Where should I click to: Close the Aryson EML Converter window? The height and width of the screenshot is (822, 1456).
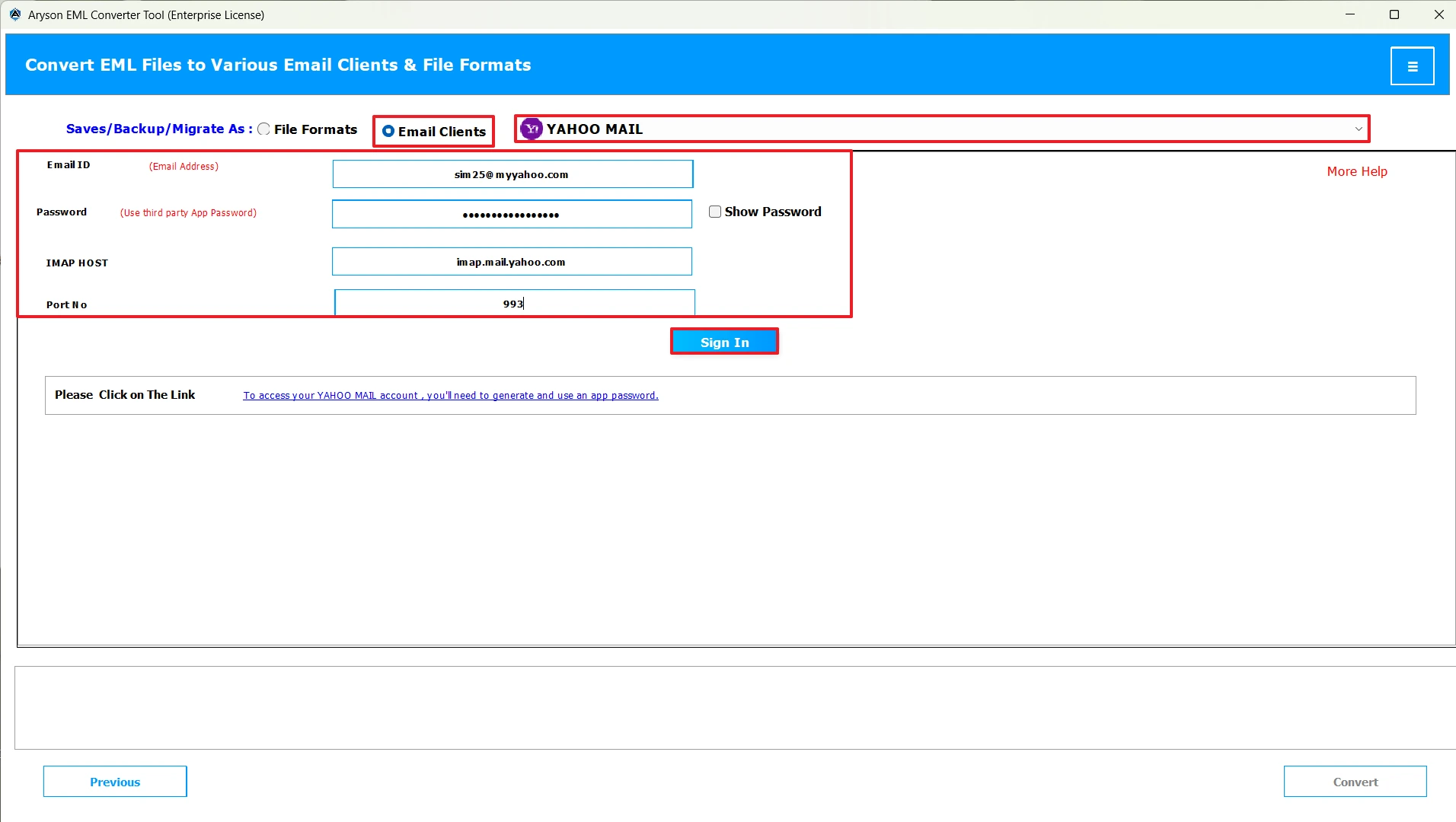(1438, 14)
